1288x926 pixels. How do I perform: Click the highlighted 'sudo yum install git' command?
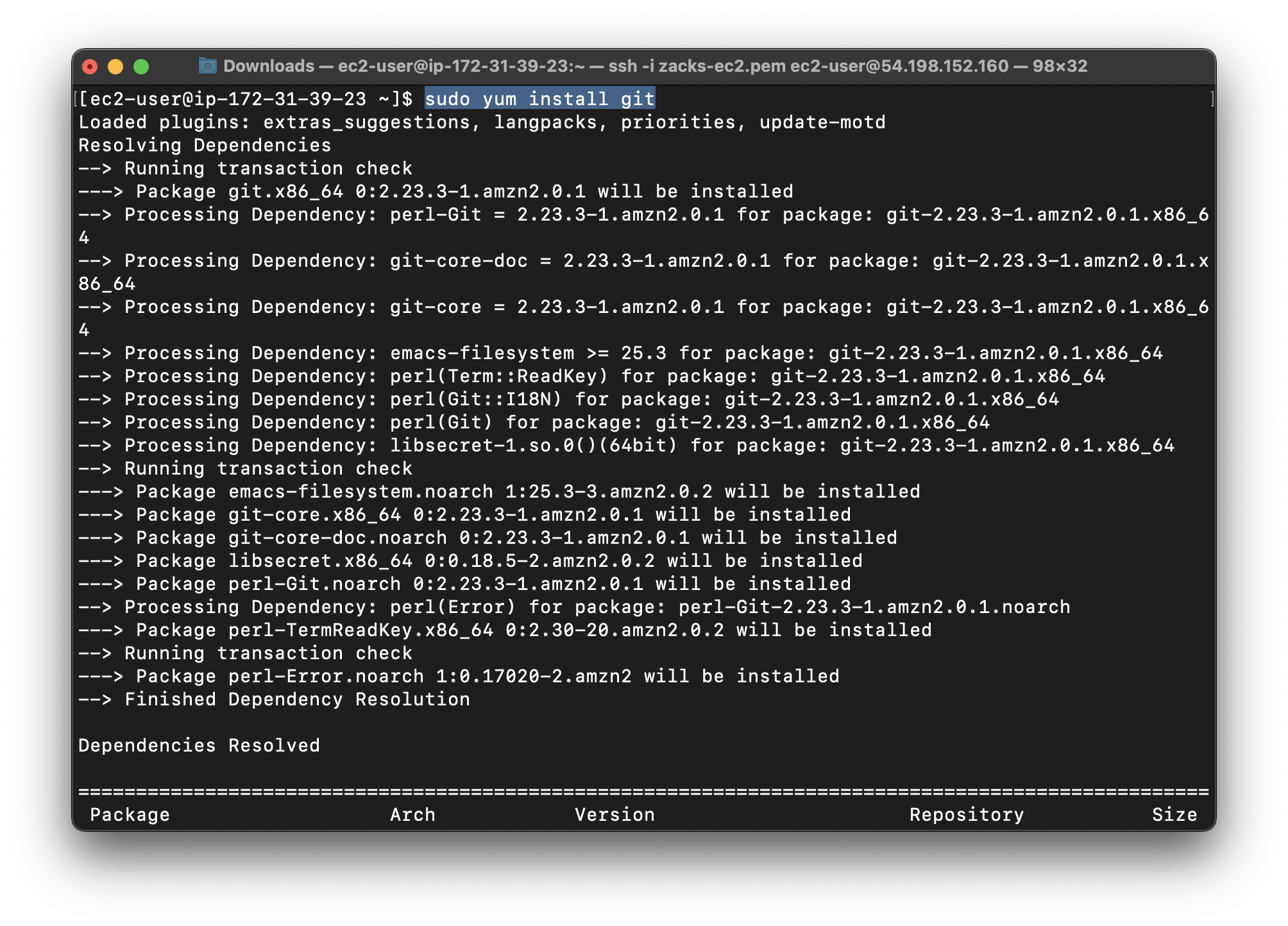pyautogui.click(x=539, y=99)
